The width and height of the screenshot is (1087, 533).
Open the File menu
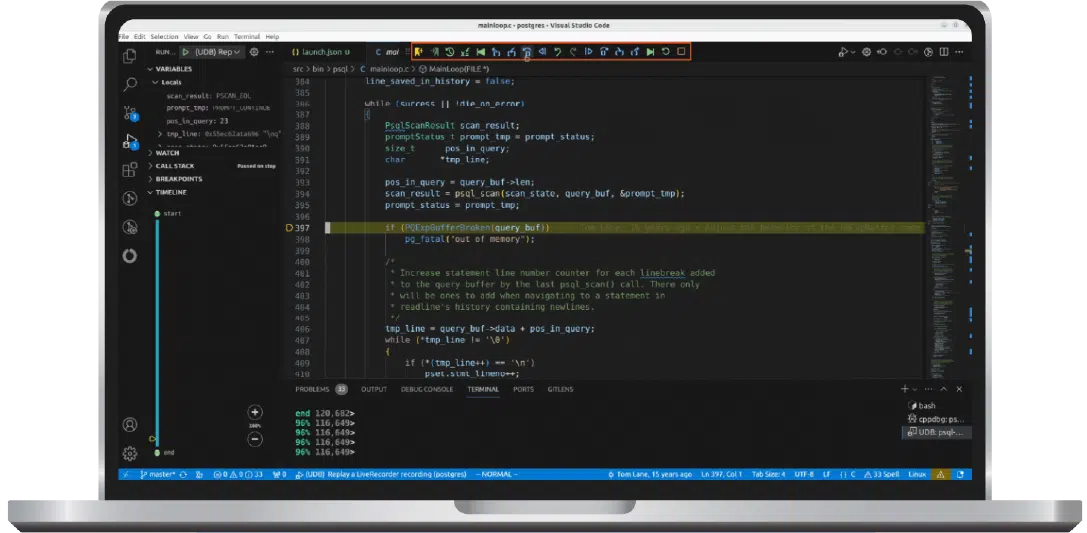point(124,37)
